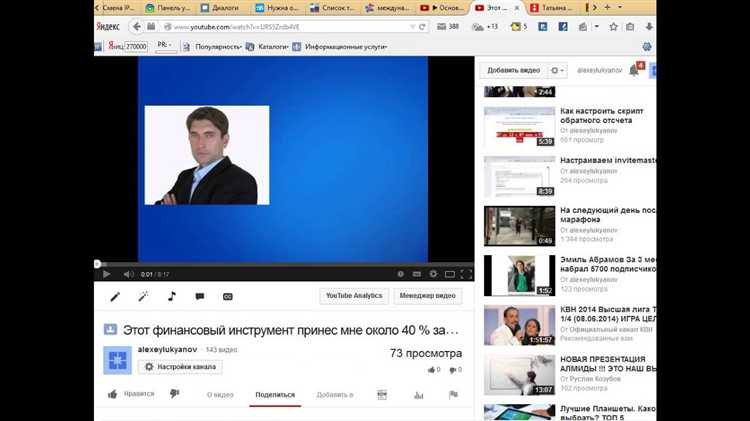
Task: Open the magic wand enhancements tool
Action: pos(143,297)
